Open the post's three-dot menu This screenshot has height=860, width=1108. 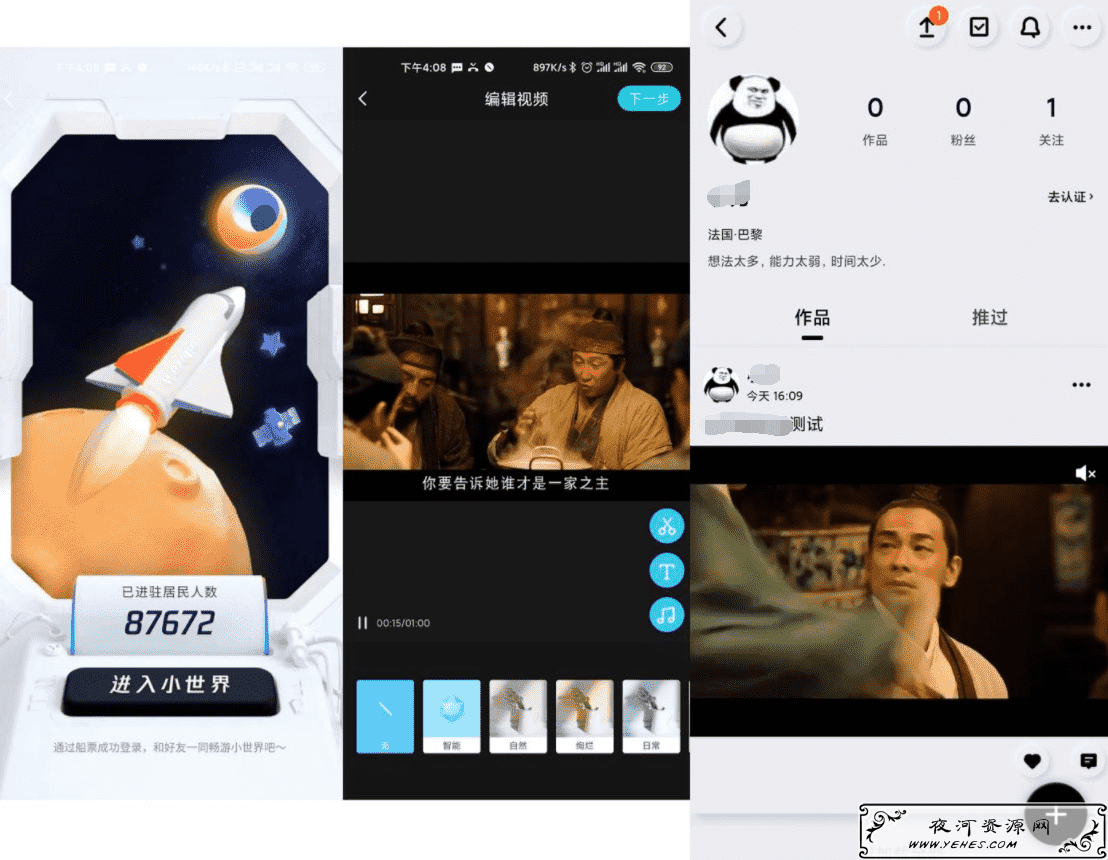click(x=1081, y=384)
